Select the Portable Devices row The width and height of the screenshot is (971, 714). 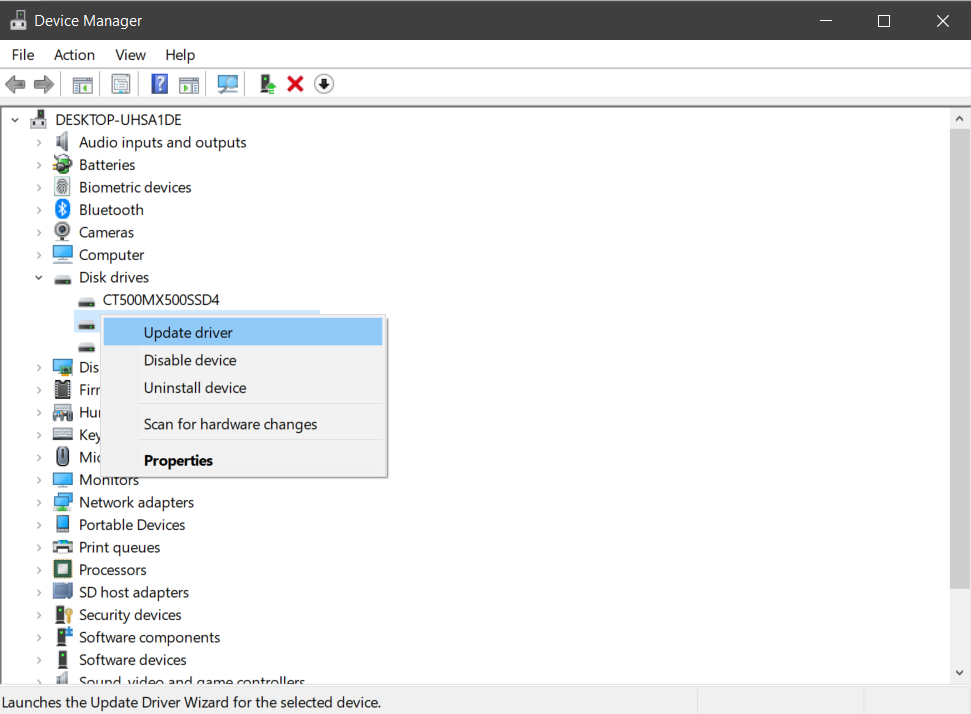click(132, 525)
